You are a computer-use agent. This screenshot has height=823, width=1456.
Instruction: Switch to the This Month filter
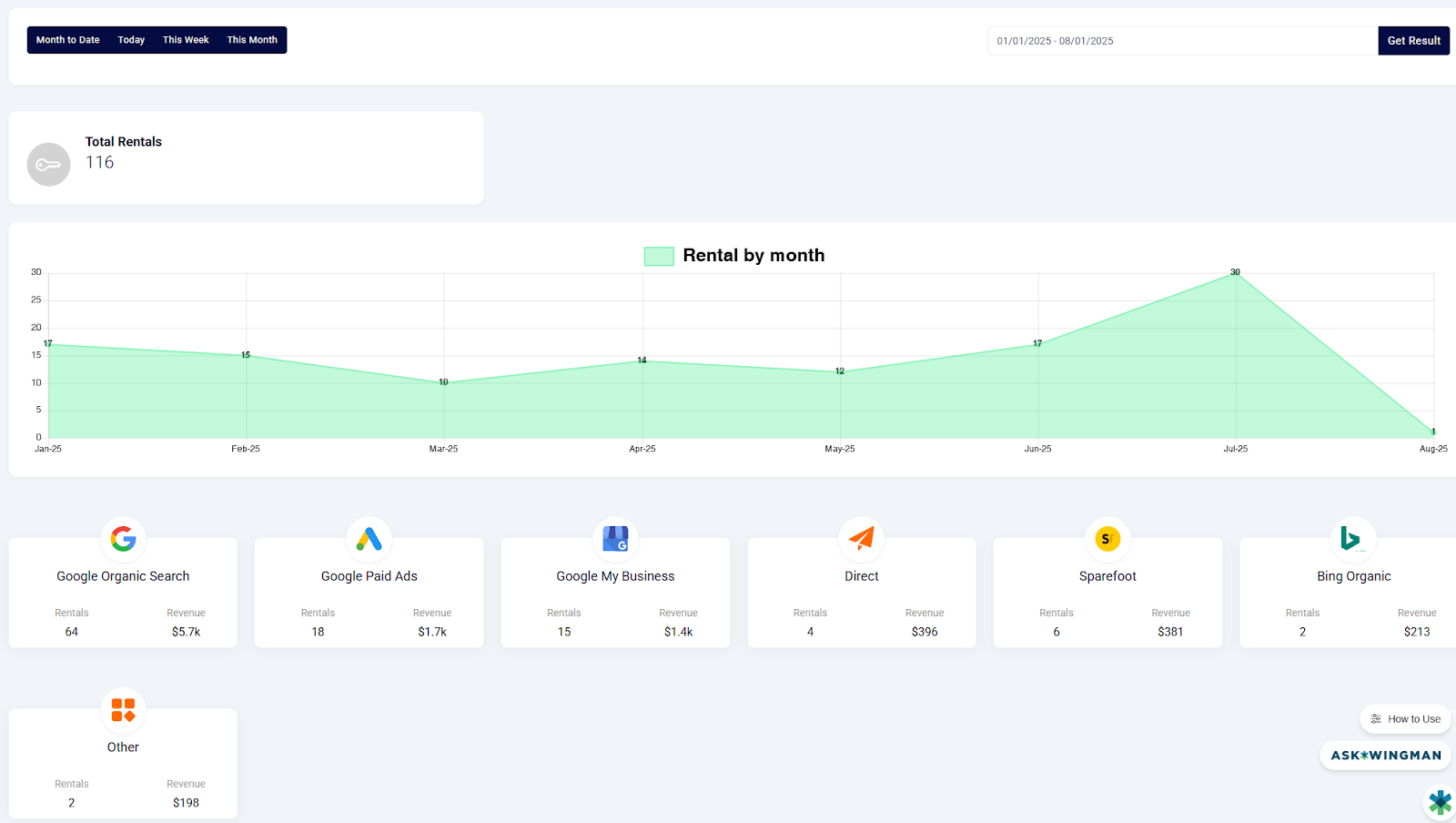pyautogui.click(x=252, y=40)
